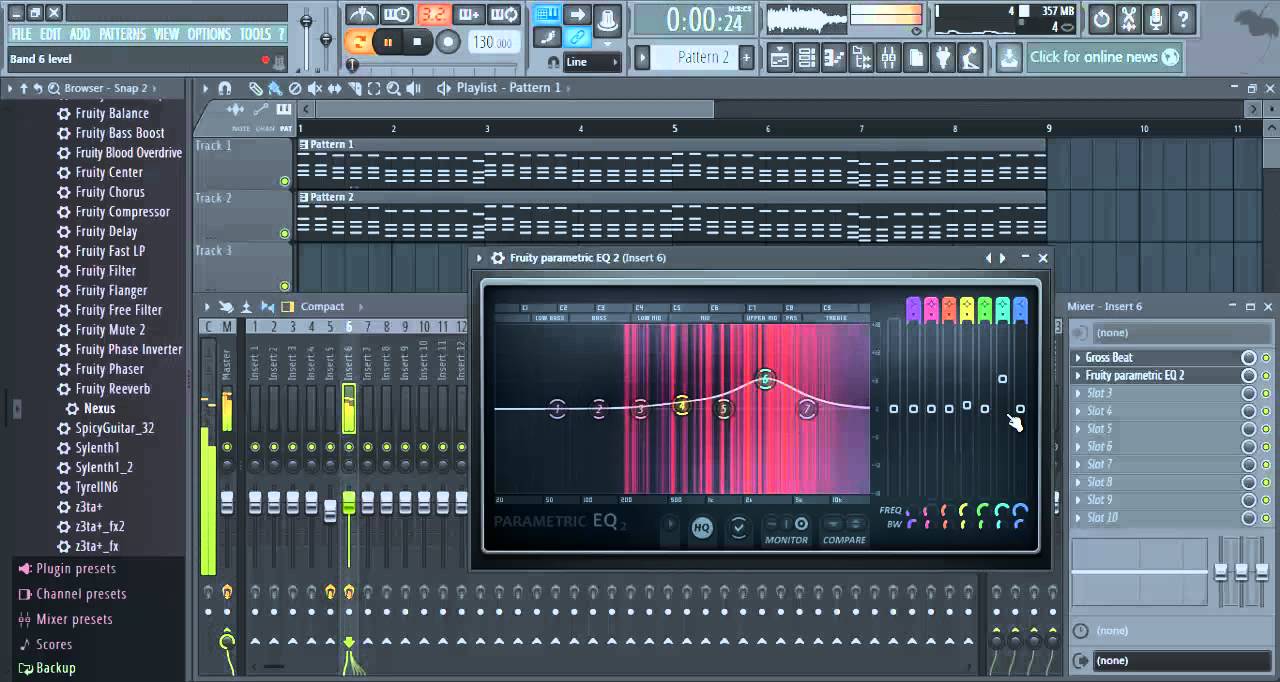Open the playlist options menu arrow
Screen dimensions: 1280x682
click(x=205, y=88)
